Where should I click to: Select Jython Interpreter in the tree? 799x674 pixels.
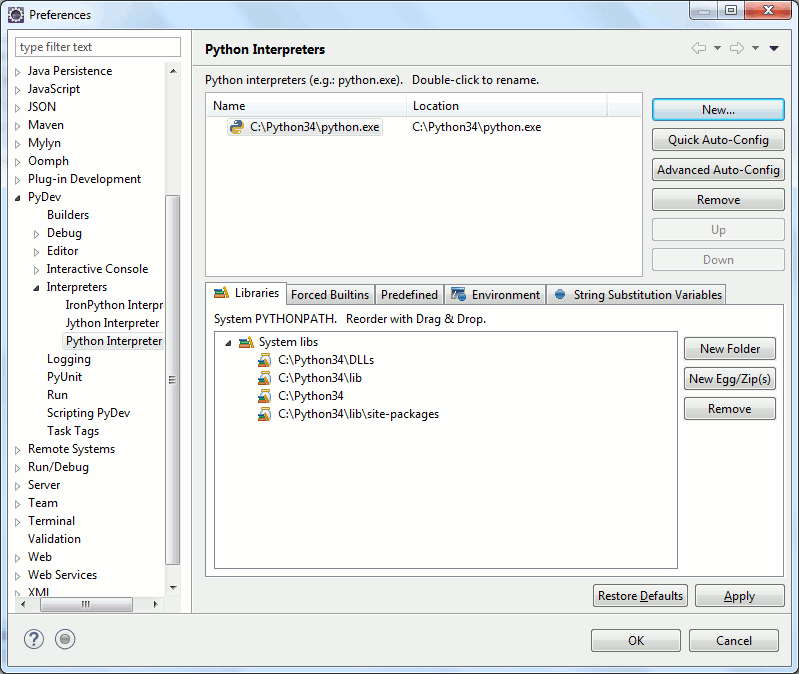112,323
